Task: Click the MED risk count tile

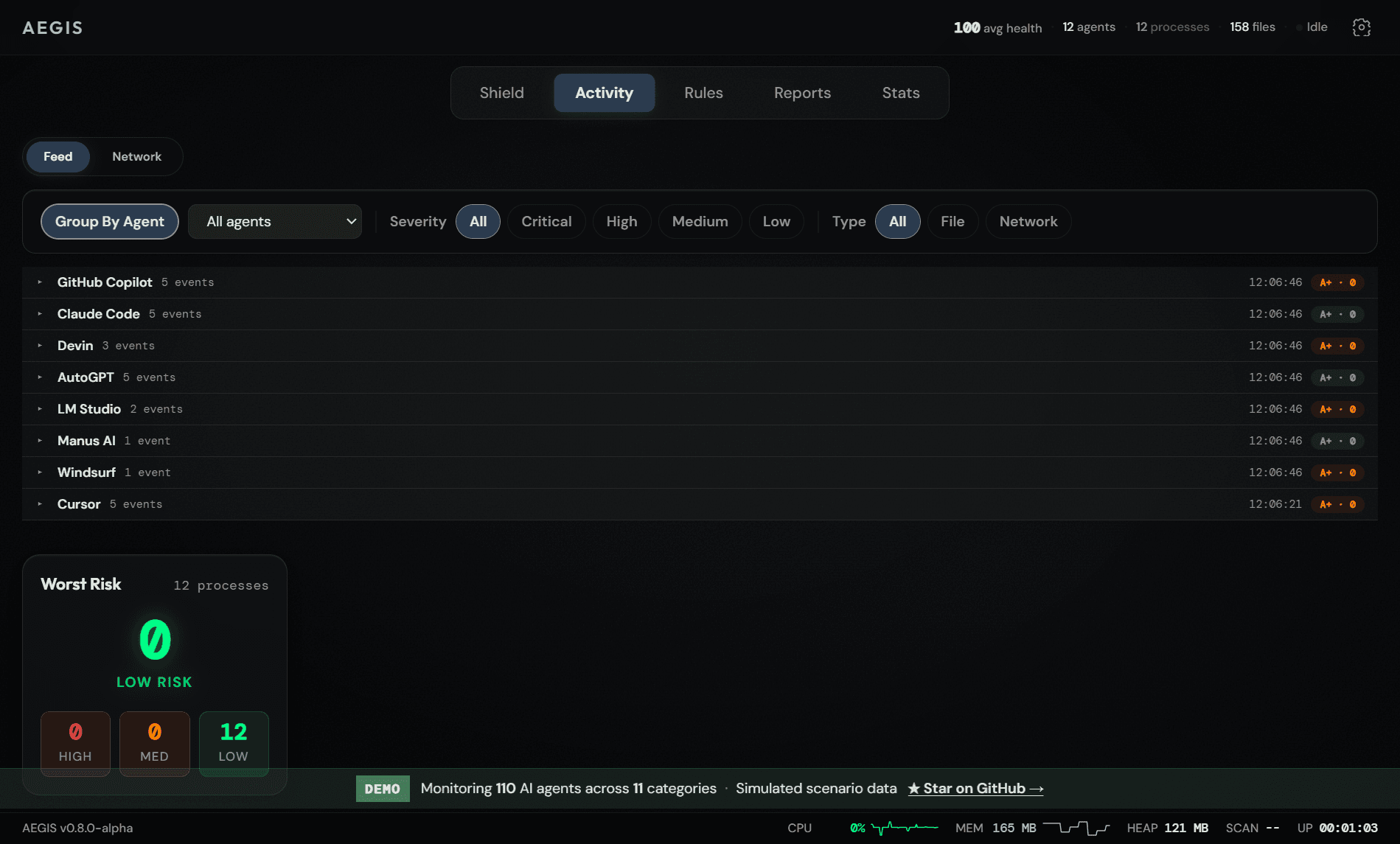Action: pos(154,744)
